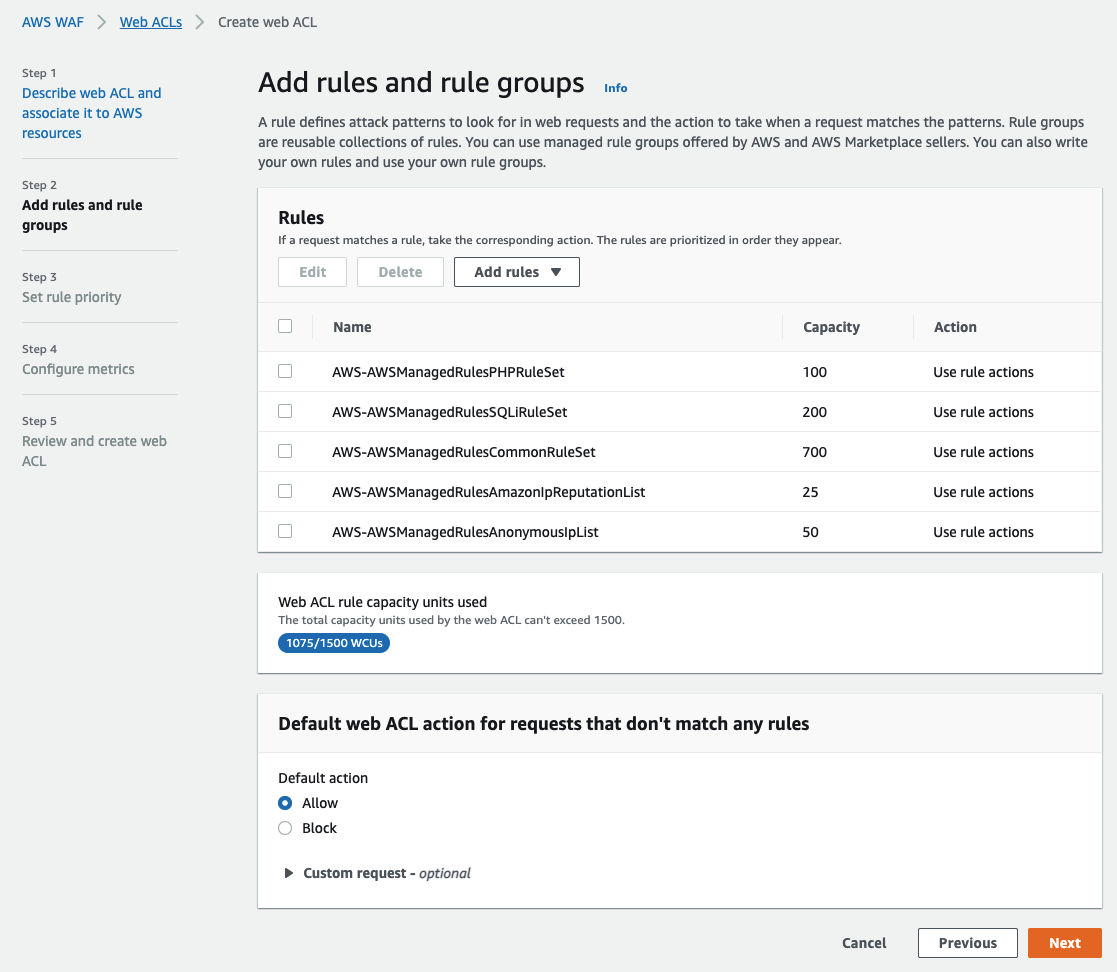
Task: Click the AWS-AWSManagedRulesAnonymousIpList rule name
Action: (465, 532)
